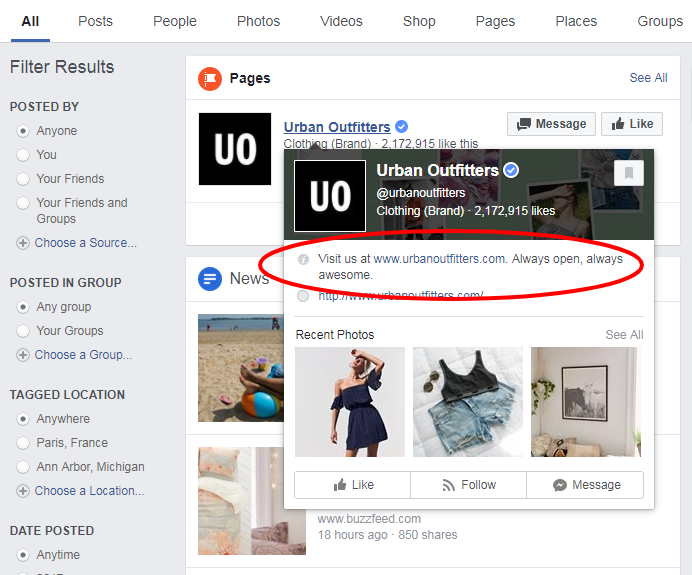Click See All beside Recent Photos
This screenshot has height=575, width=692.
pos(624,335)
